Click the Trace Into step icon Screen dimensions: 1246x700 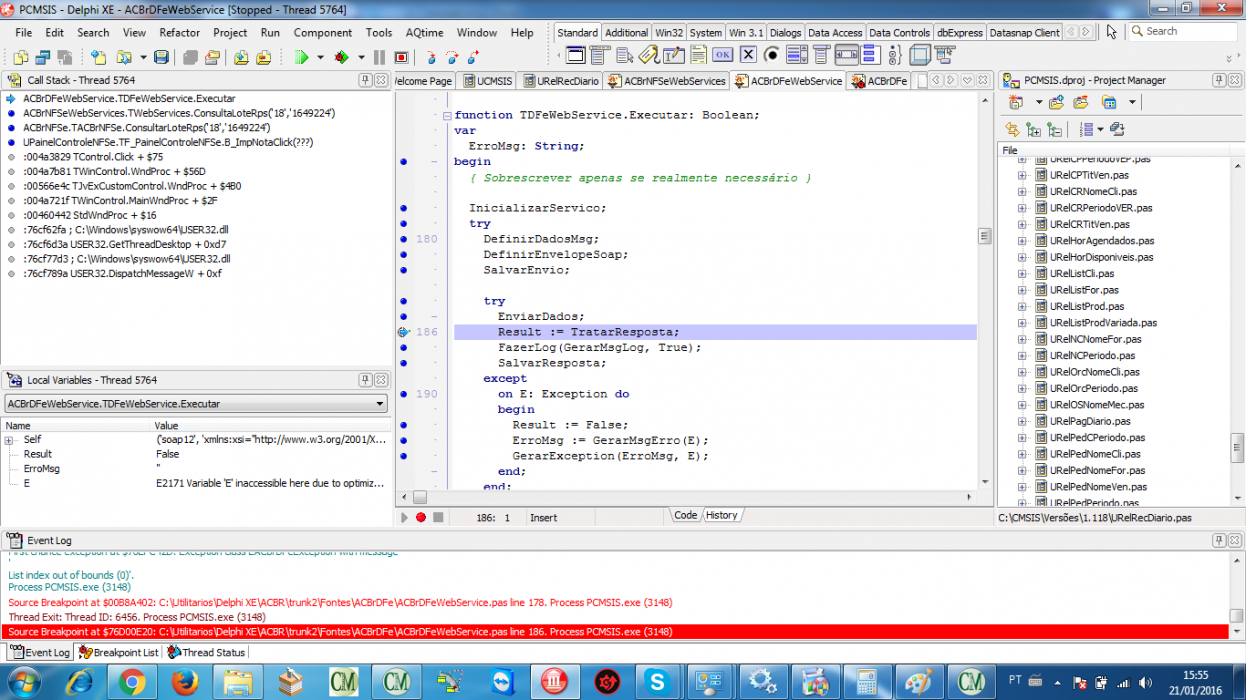pos(431,57)
